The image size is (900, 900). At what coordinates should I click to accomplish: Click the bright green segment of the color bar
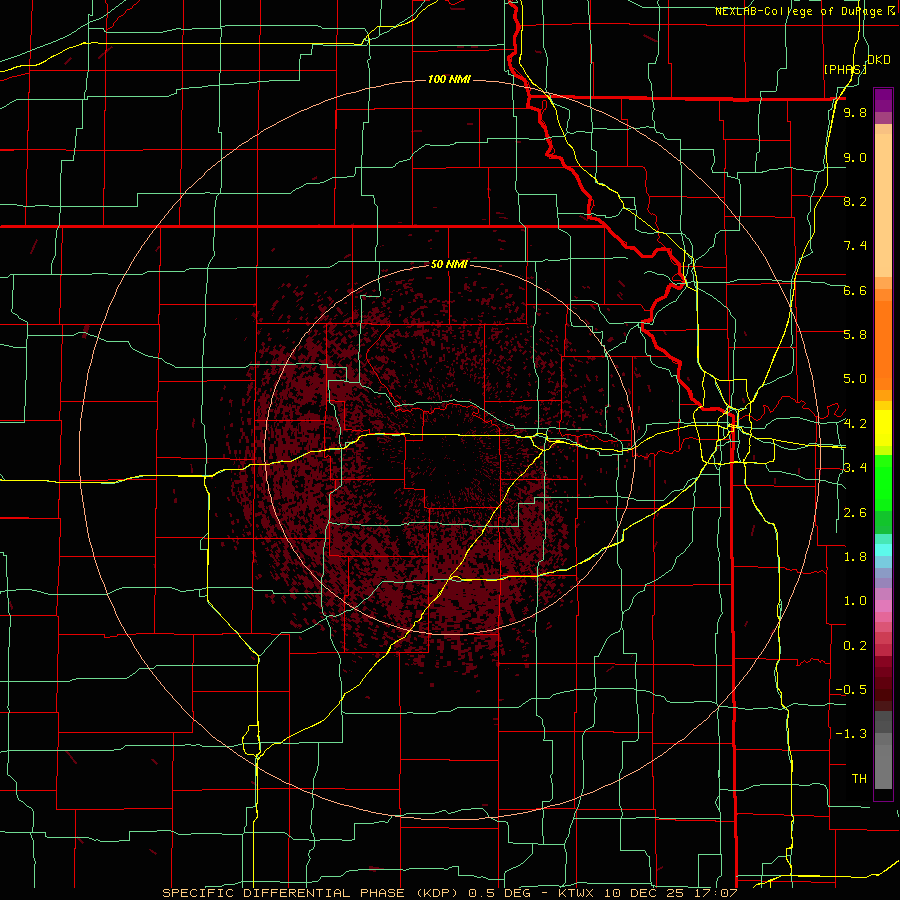[883, 482]
